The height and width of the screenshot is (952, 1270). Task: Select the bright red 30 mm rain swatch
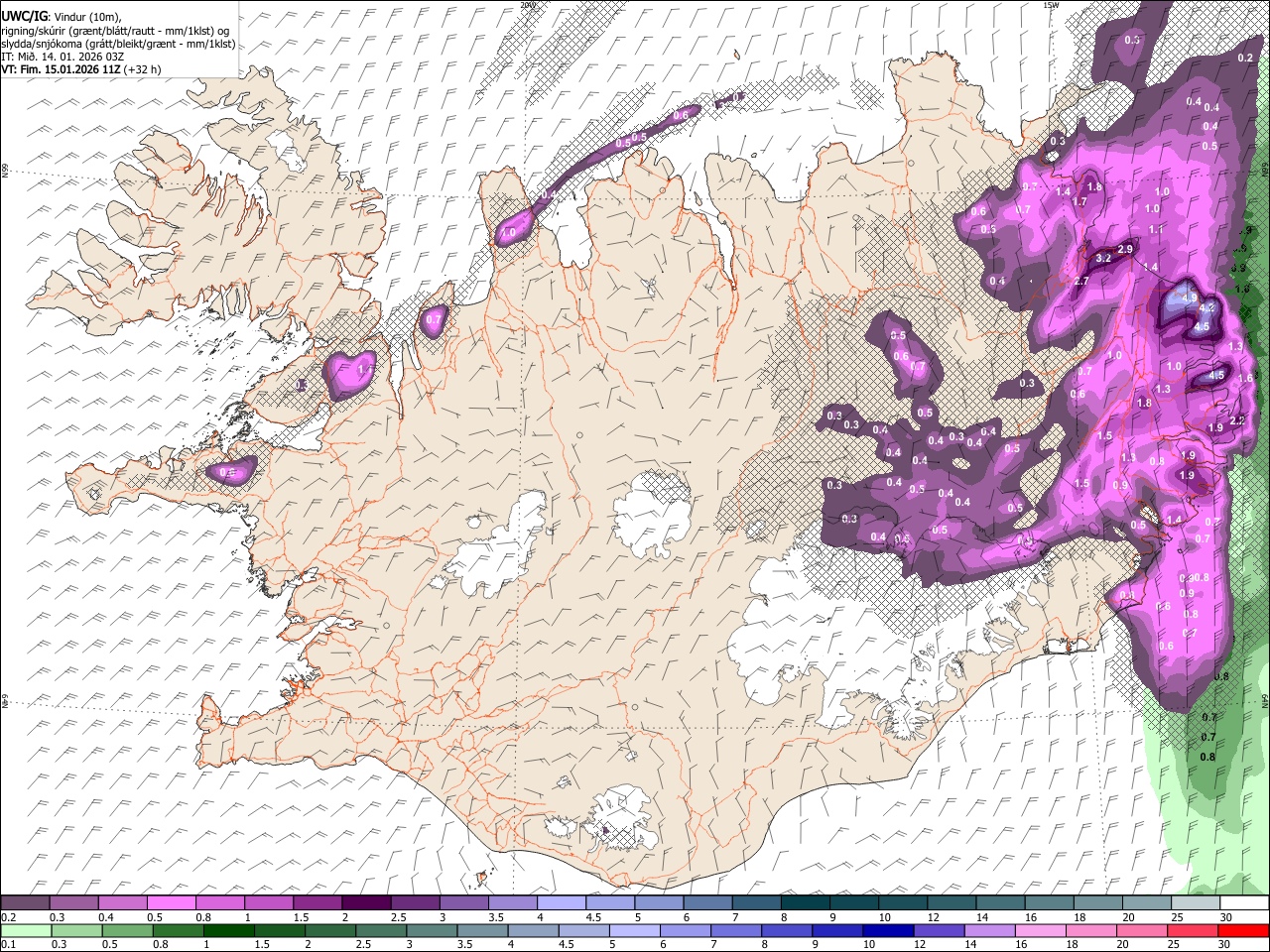[x=1244, y=931]
